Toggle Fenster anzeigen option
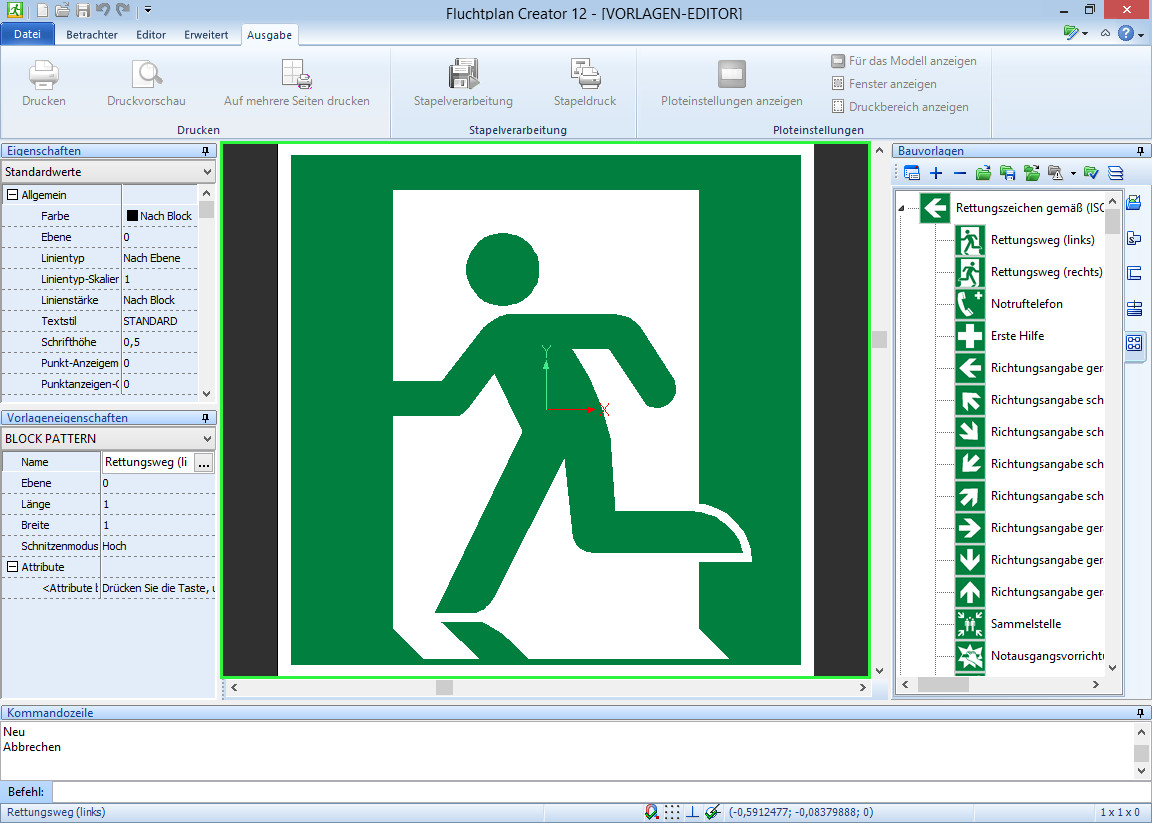 coord(884,84)
